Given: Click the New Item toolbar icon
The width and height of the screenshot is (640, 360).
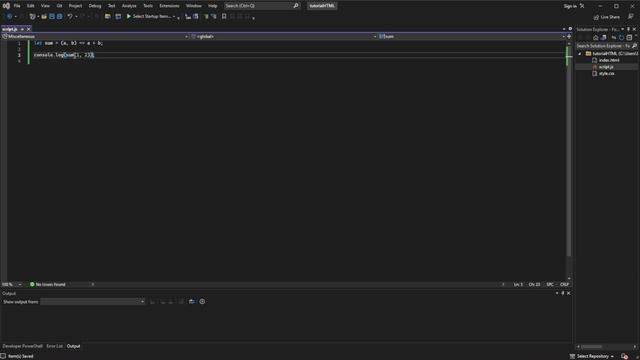Looking at the screenshot, I should (32, 16).
